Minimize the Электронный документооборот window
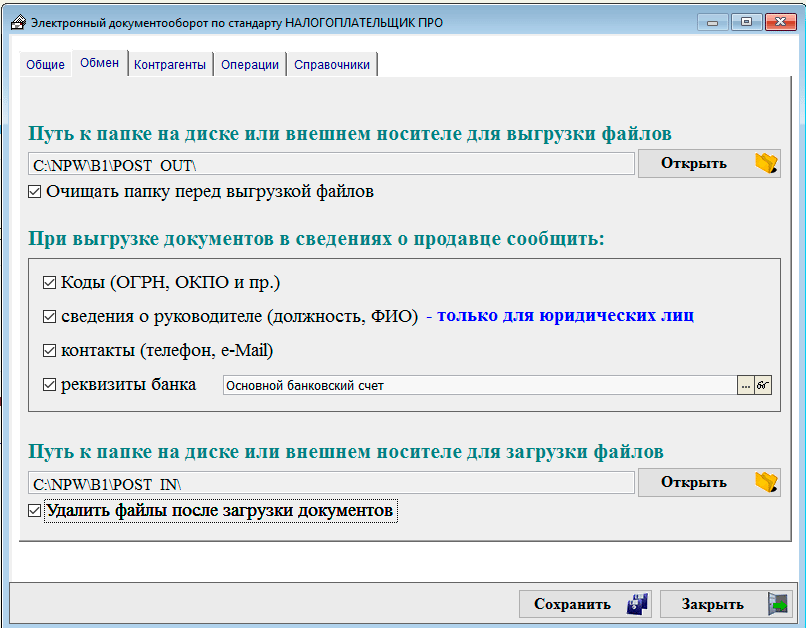The image size is (806, 628). coord(712,23)
